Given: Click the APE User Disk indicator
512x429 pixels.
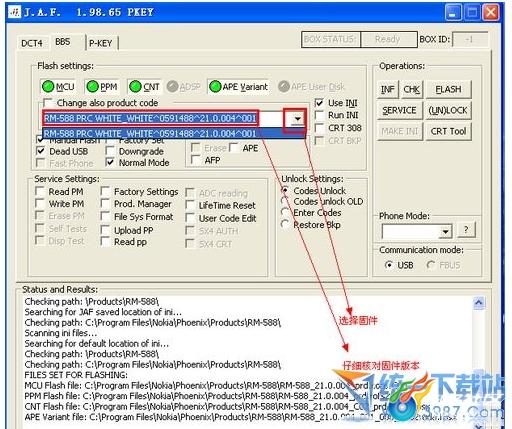Looking at the screenshot, I should [x=311, y=87].
